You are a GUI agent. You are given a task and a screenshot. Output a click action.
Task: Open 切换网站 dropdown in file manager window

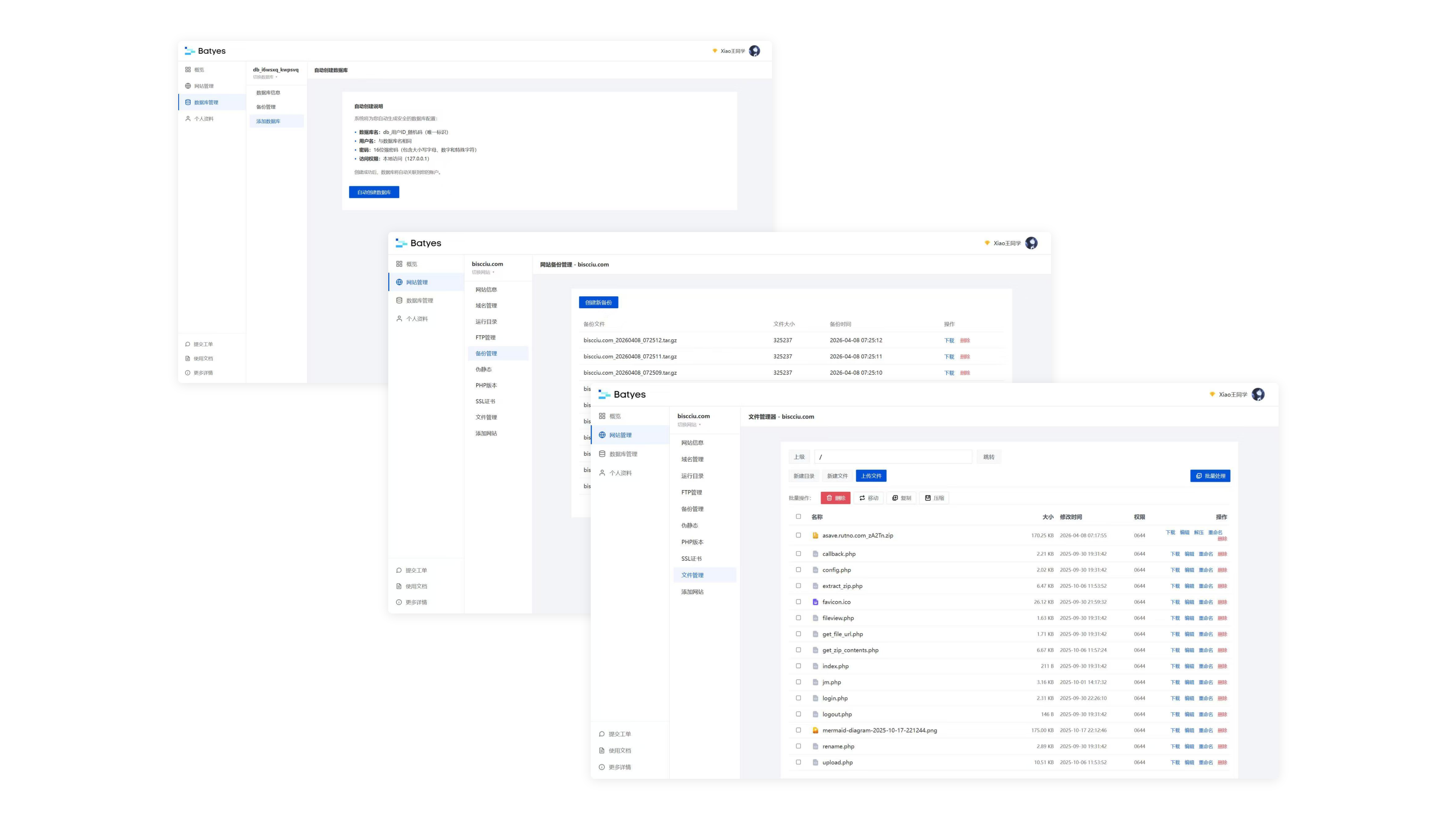pos(689,425)
